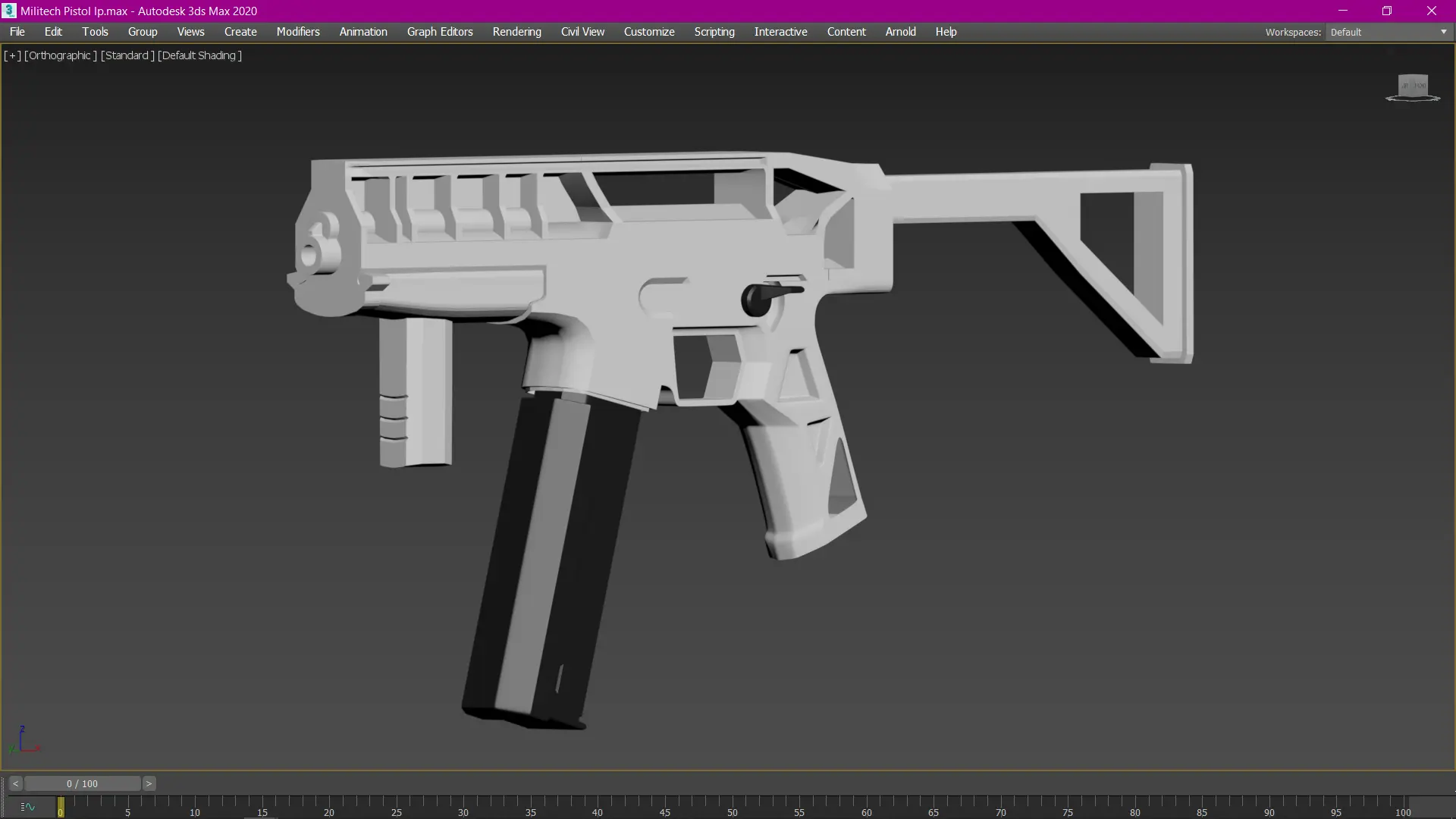Image resolution: width=1456 pixels, height=819 pixels.
Task: Open the Standard viewport quality menu
Action: pyautogui.click(x=127, y=55)
